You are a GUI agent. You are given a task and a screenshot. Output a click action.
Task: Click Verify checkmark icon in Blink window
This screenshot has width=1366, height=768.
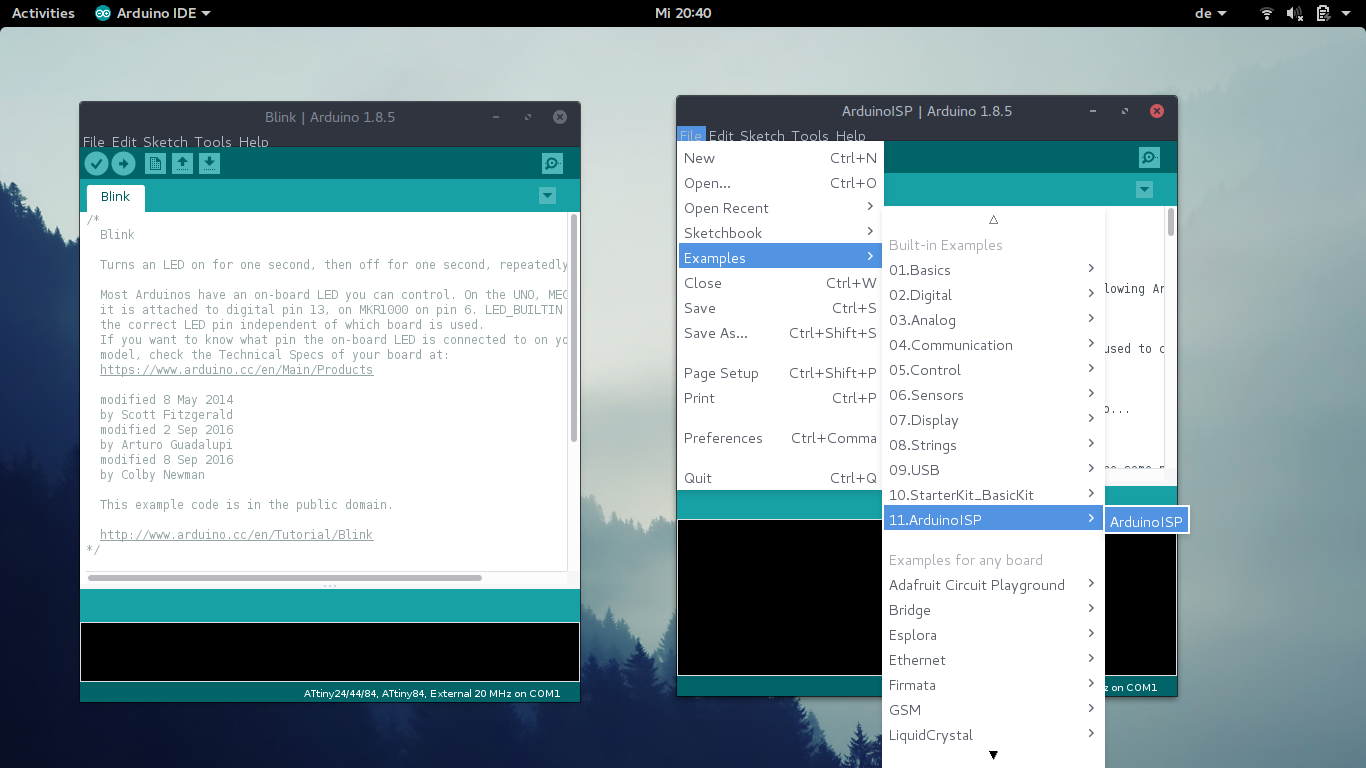click(x=97, y=164)
